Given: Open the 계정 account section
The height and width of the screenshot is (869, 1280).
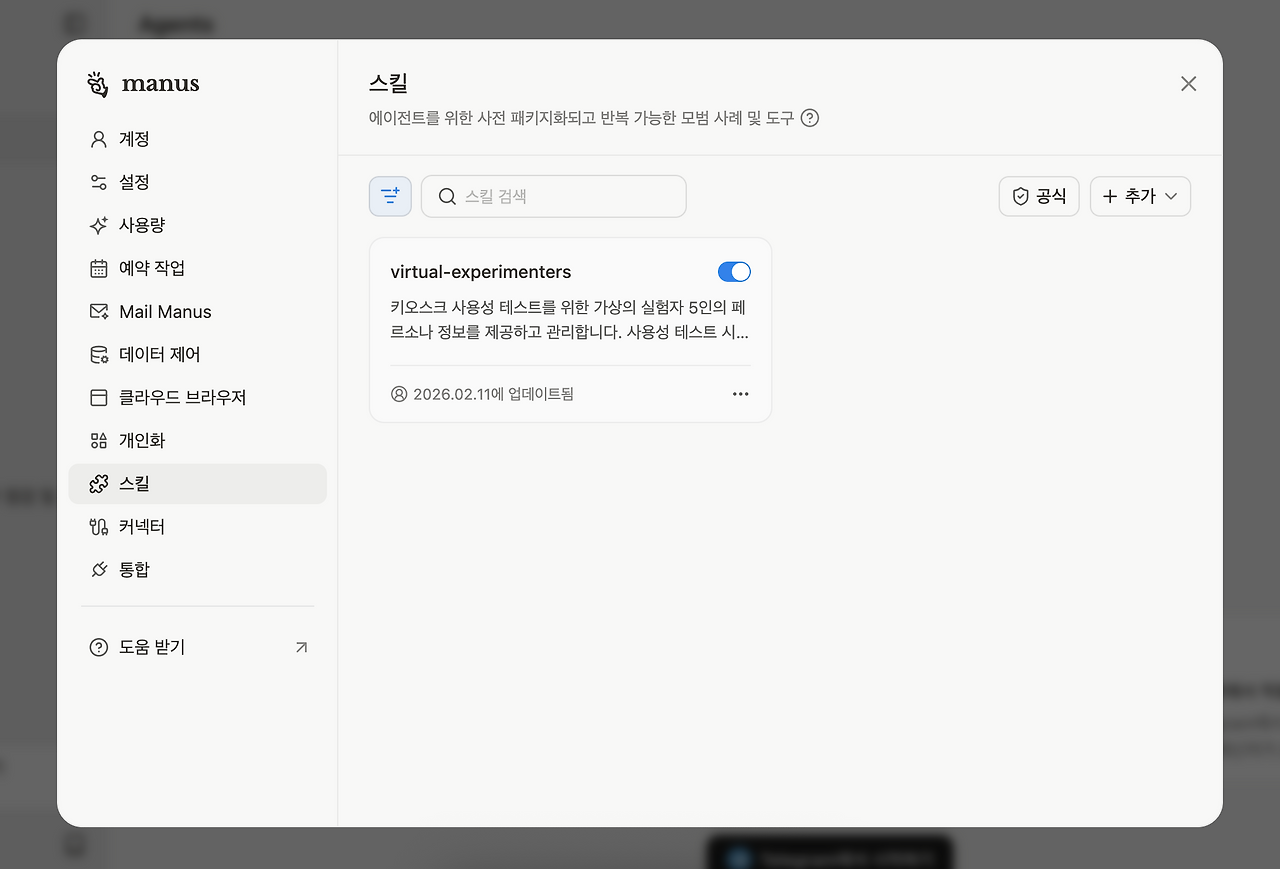Looking at the screenshot, I should [197, 139].
